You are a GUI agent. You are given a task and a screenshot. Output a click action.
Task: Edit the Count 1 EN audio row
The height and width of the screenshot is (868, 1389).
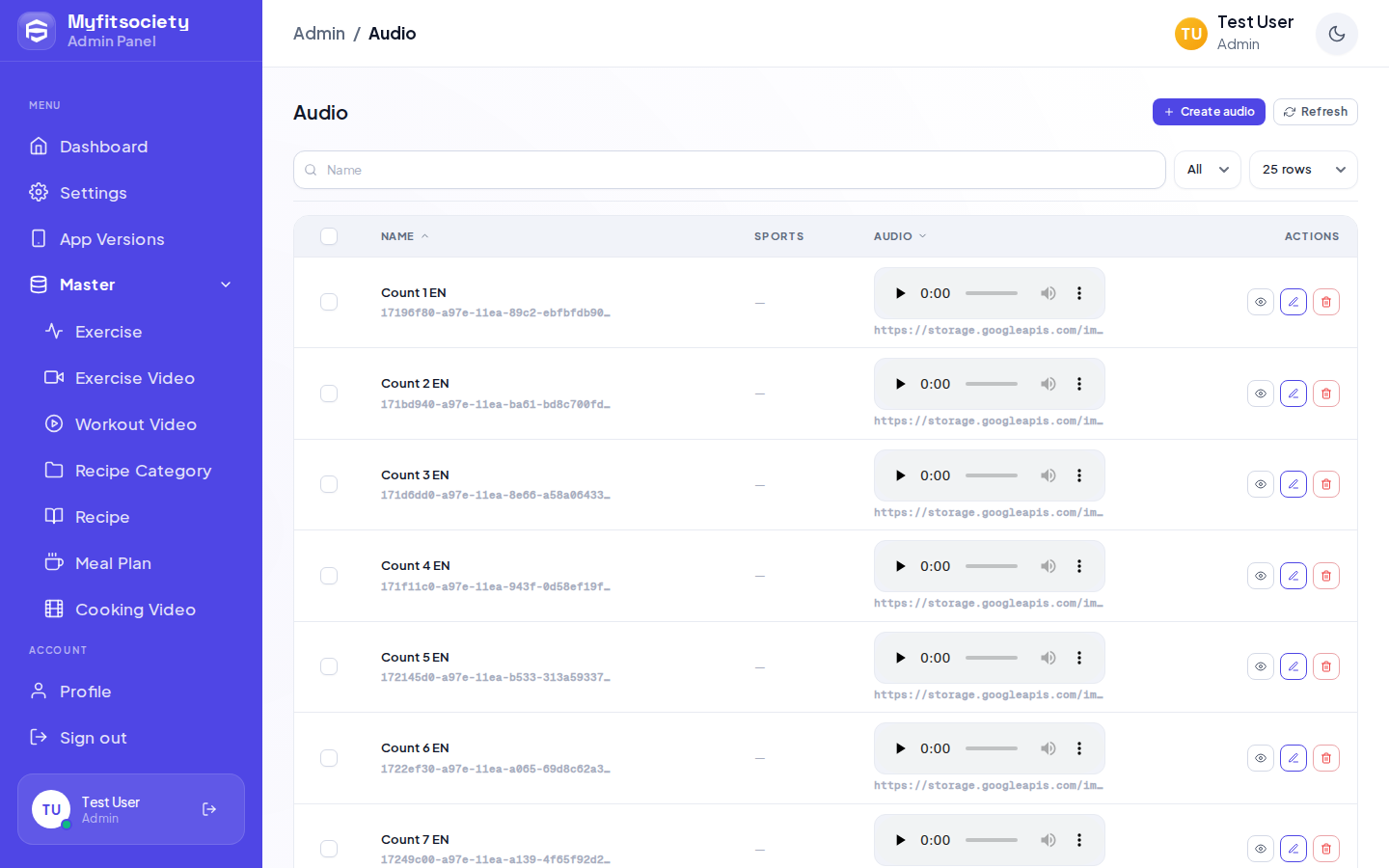[x=1294, y=302]
